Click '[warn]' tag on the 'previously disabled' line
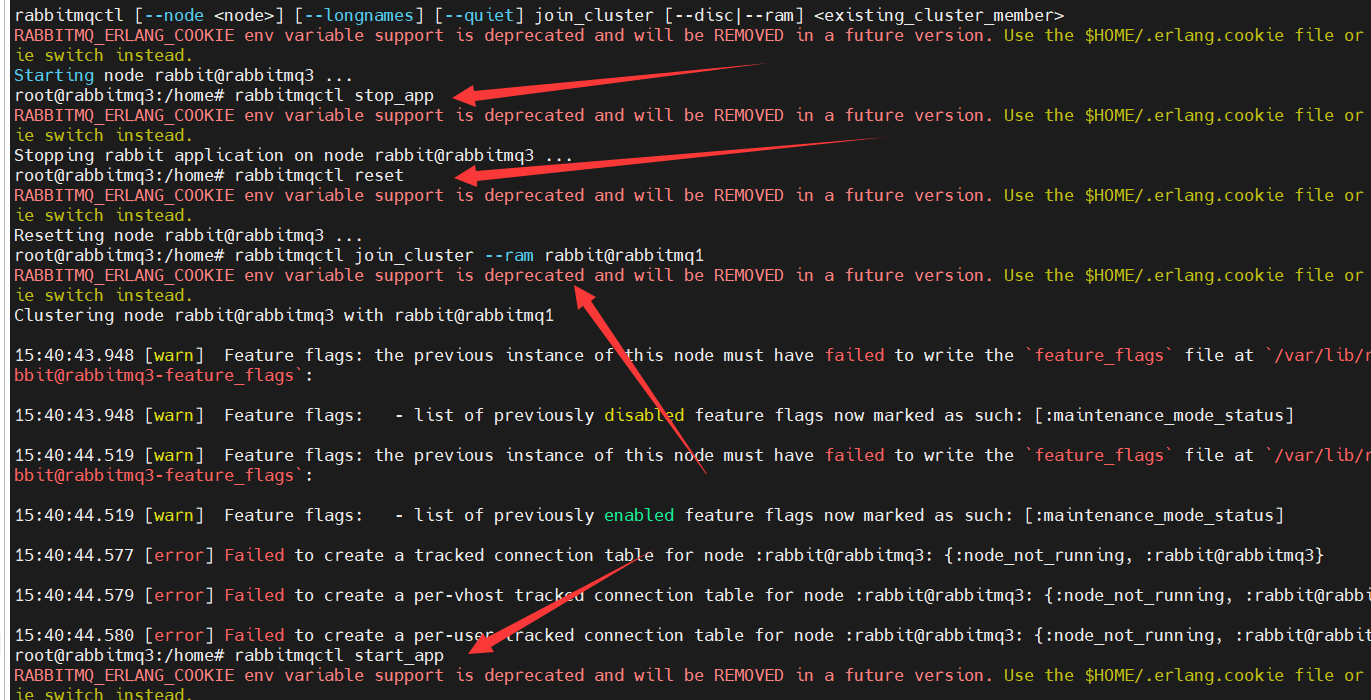 pos(174,415)
